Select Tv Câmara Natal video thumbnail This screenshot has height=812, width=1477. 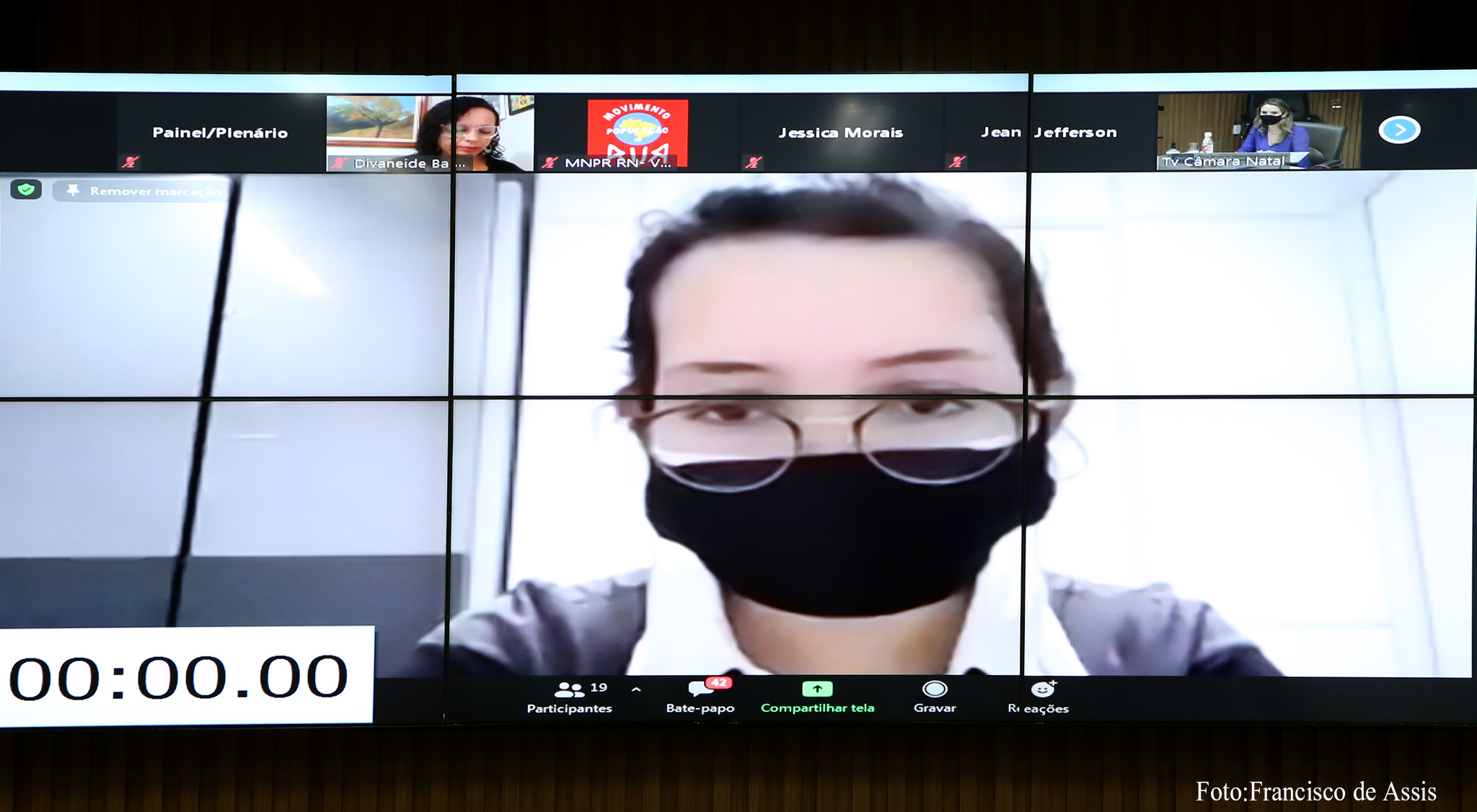[x=1258, y=130]
